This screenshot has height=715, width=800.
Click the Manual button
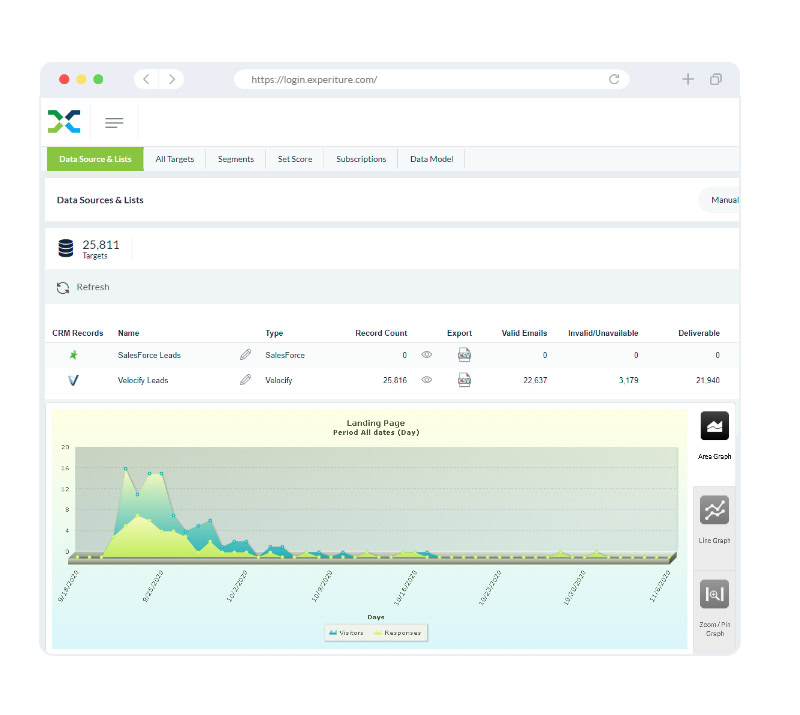tap(719, 200)
